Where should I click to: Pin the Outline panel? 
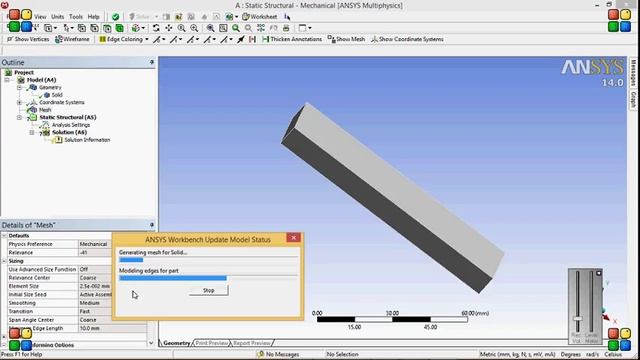[151, 62]
